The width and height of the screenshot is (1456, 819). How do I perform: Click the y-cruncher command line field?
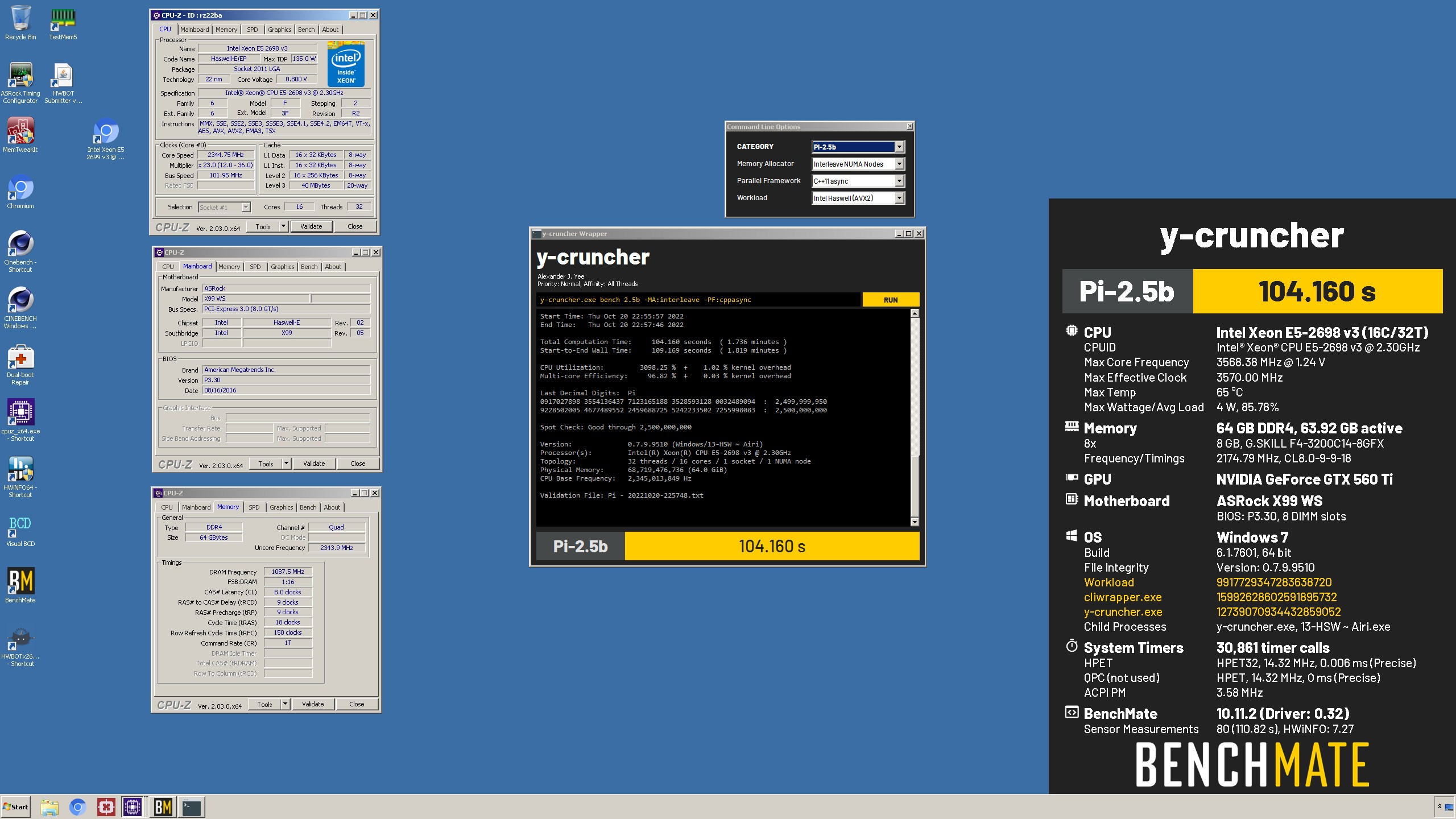point(698,300)
